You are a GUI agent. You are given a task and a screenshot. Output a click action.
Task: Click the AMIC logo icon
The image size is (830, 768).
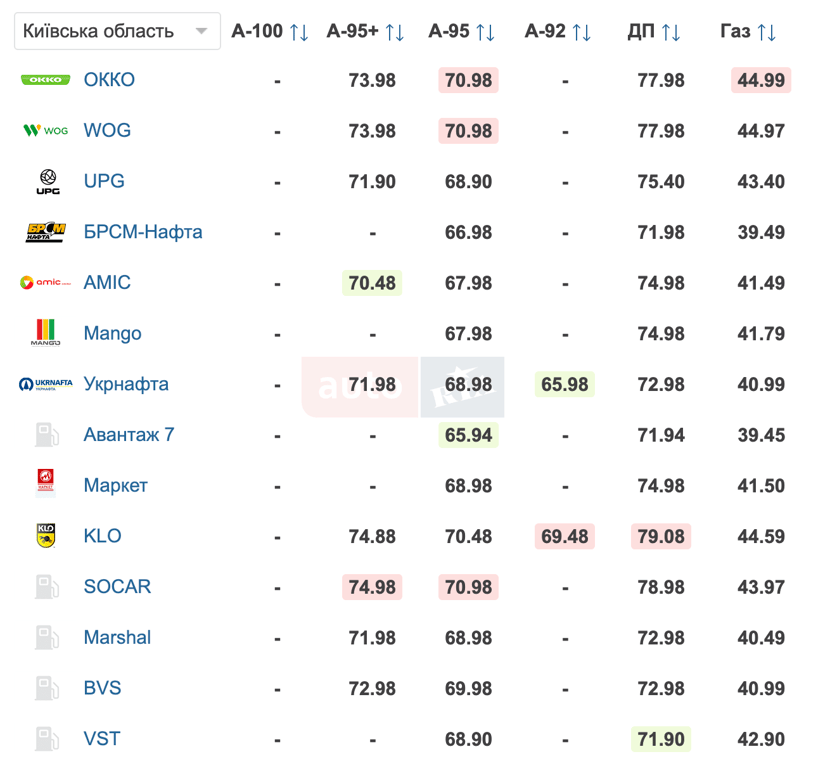tap(46, 283)
